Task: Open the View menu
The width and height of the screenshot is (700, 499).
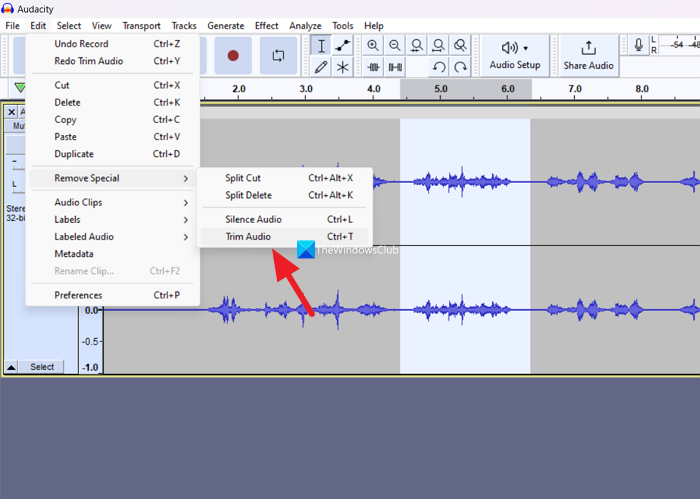Action: pyautogui.click(x=102, y=26)
